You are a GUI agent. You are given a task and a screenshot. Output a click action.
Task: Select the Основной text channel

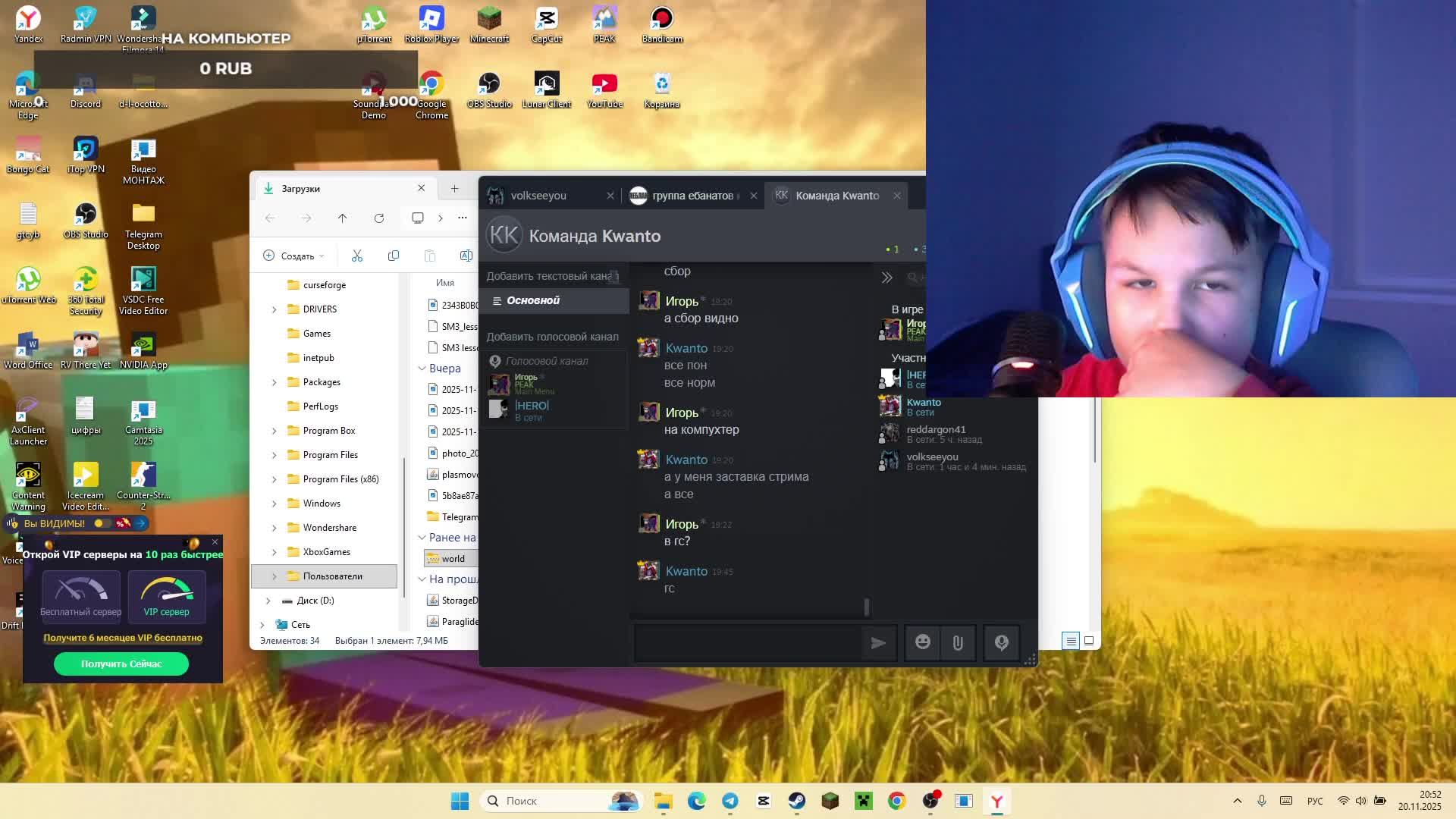[532, 301]
